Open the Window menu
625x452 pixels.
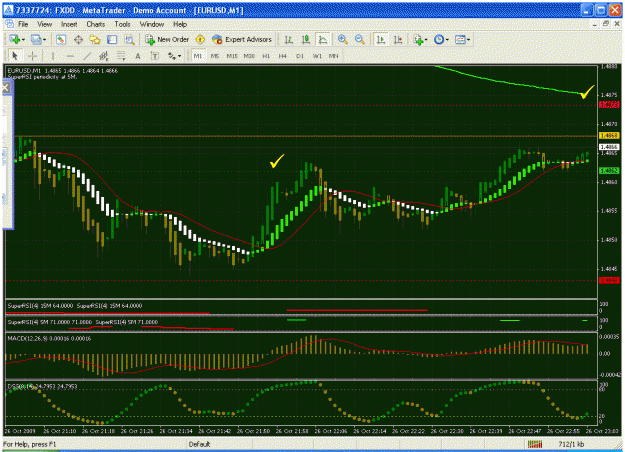point(152,24)
